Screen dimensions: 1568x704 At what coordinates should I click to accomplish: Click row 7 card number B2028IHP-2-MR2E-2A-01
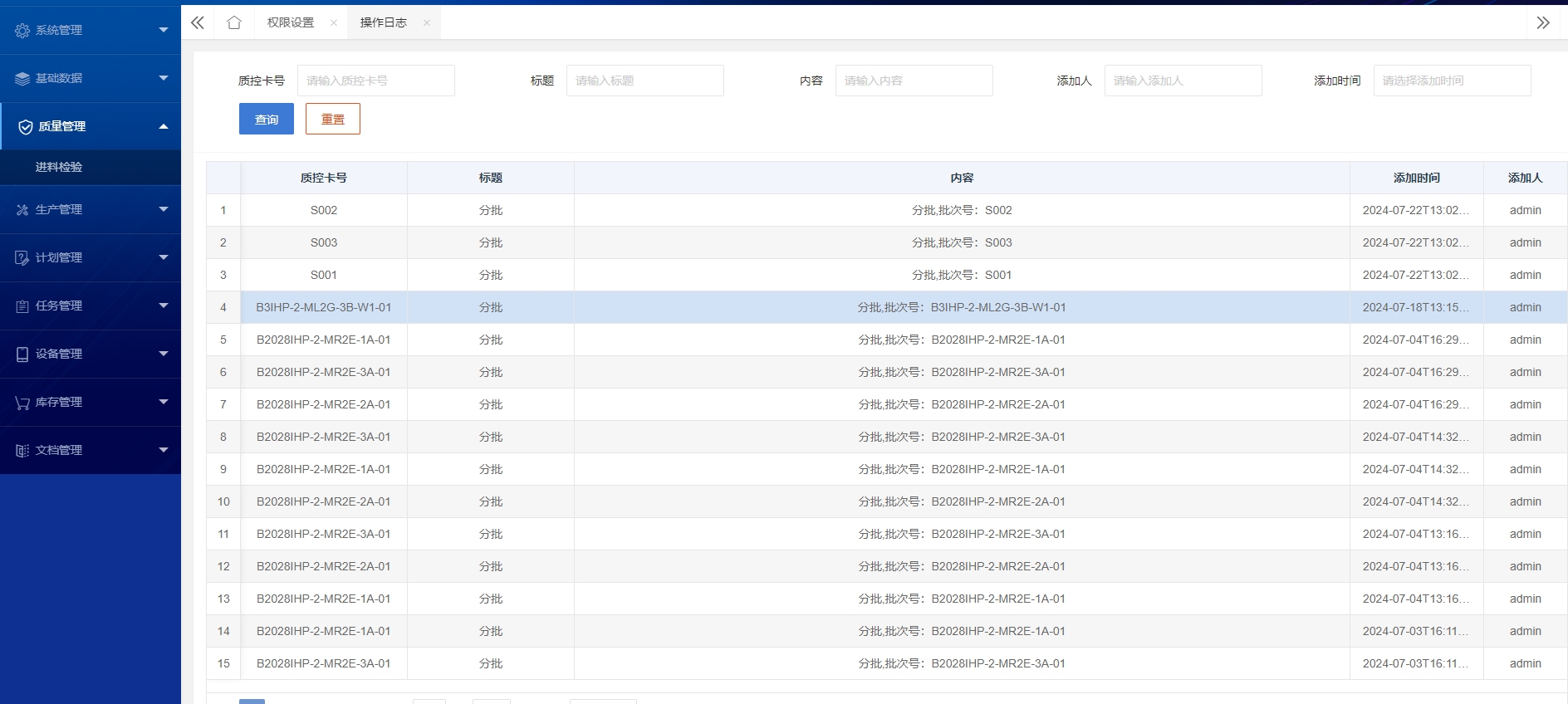(324, 404)
